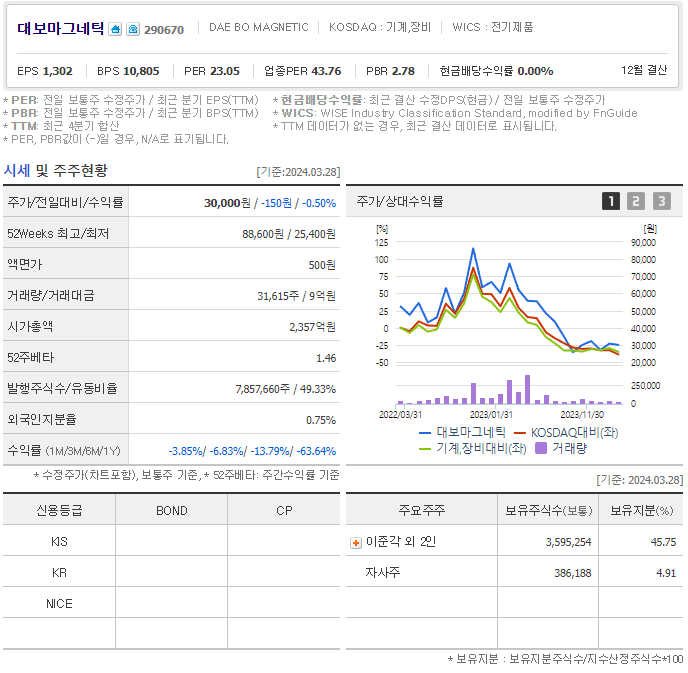
Task: Click the 대보마그네틱 company name
Action: 61,29
